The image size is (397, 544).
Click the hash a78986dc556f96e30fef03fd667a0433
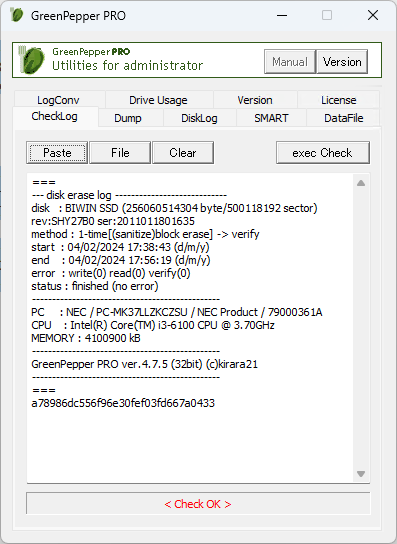[123, 403]
